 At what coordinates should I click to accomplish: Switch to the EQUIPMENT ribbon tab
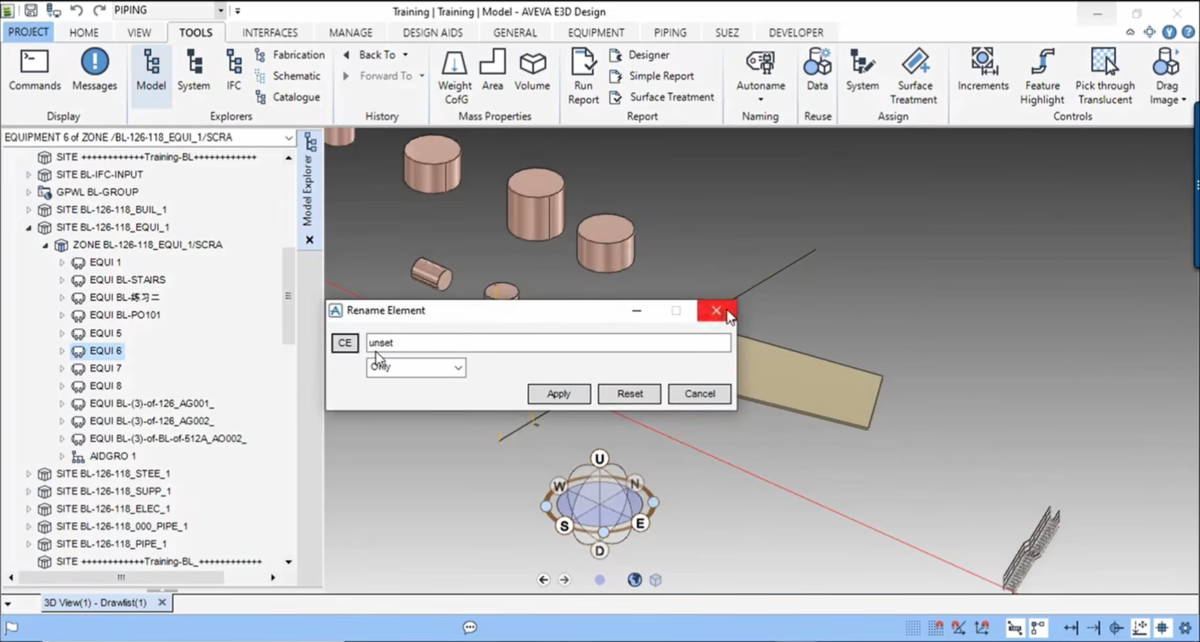coord(596,32)
